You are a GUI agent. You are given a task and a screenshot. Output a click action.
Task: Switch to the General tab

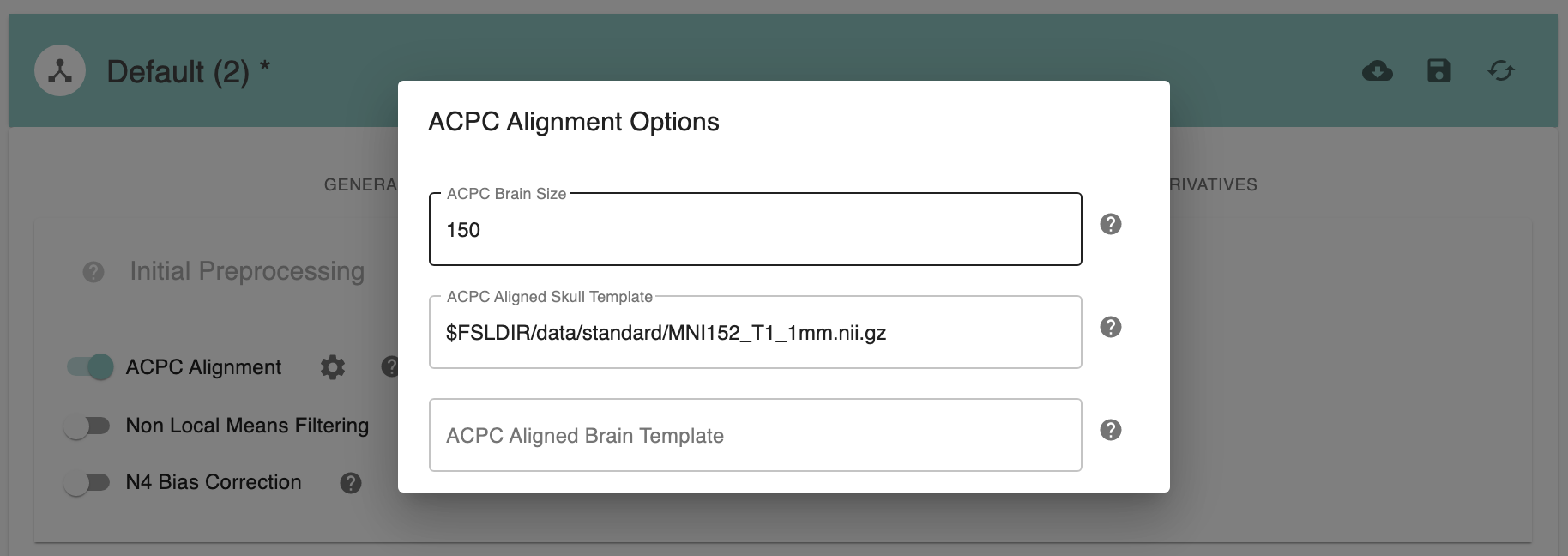coord(360,184)
